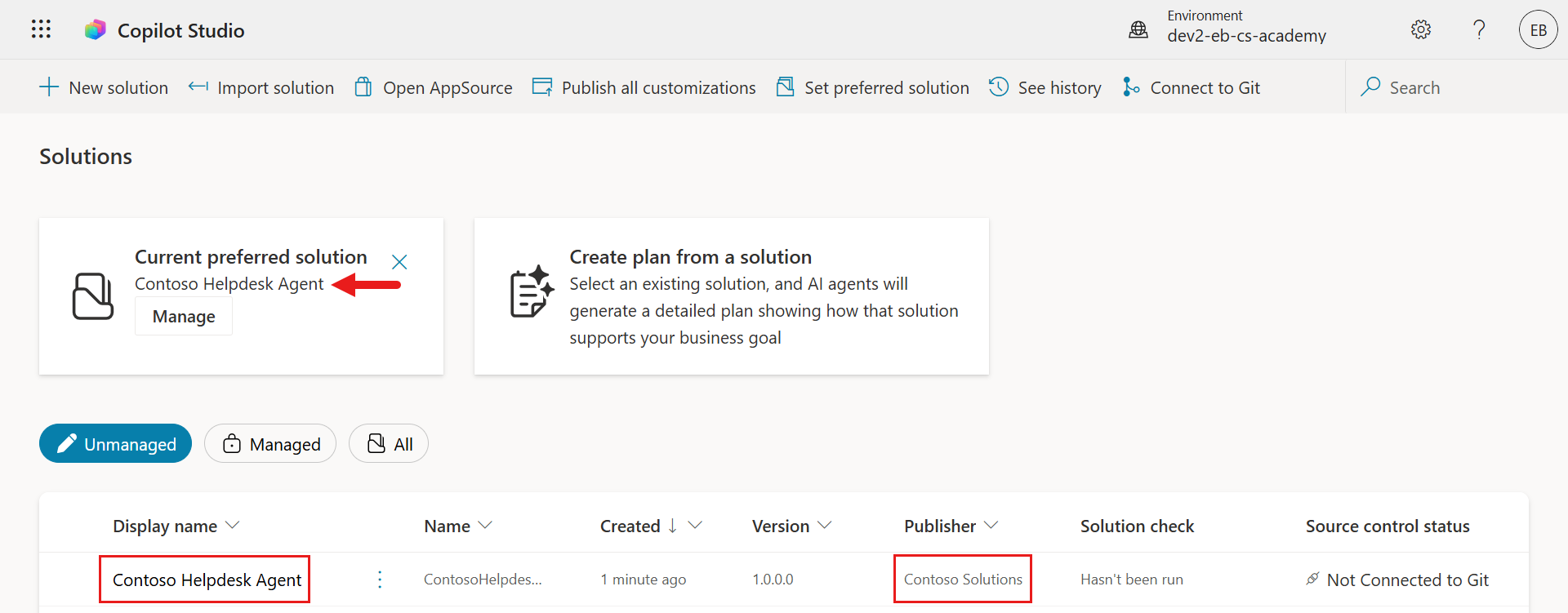
Task: Dismiss the Current preferred solution card
Action: coord(399,262)
